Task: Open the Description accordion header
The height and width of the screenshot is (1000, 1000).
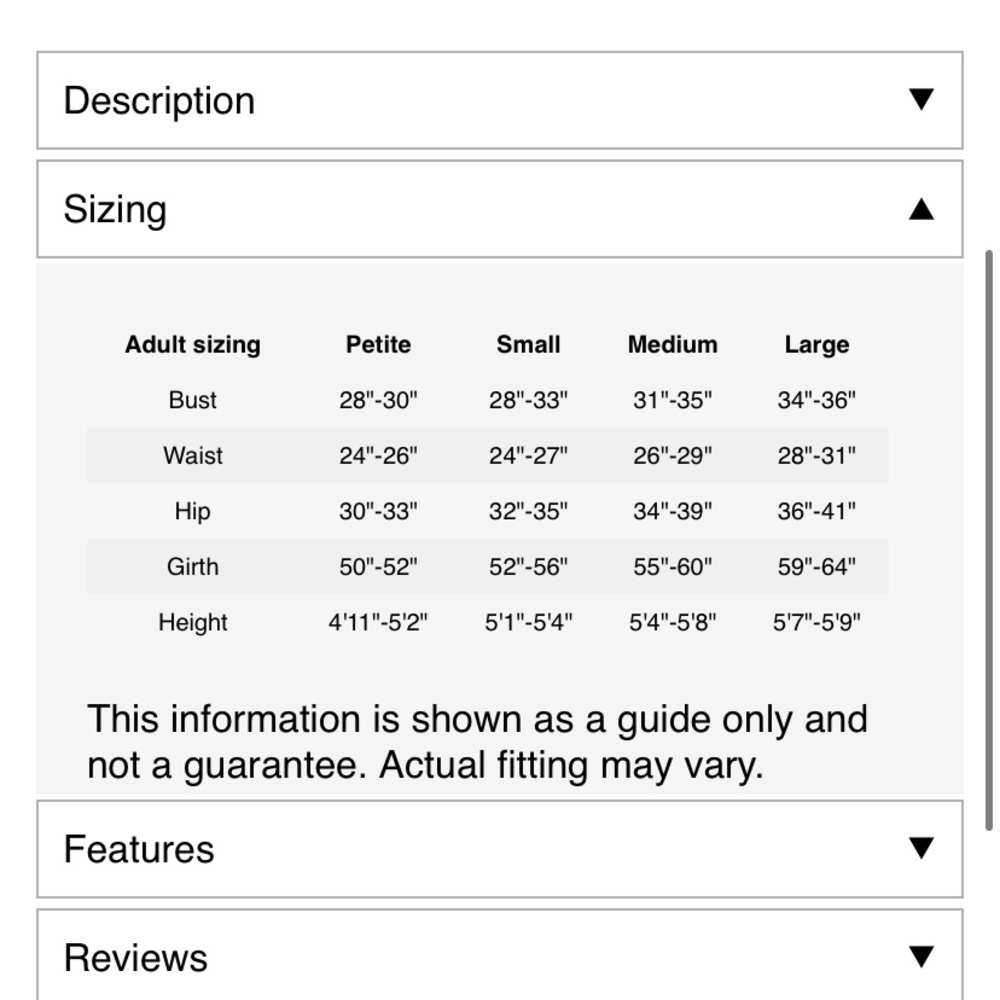Action: click(500, 100)
